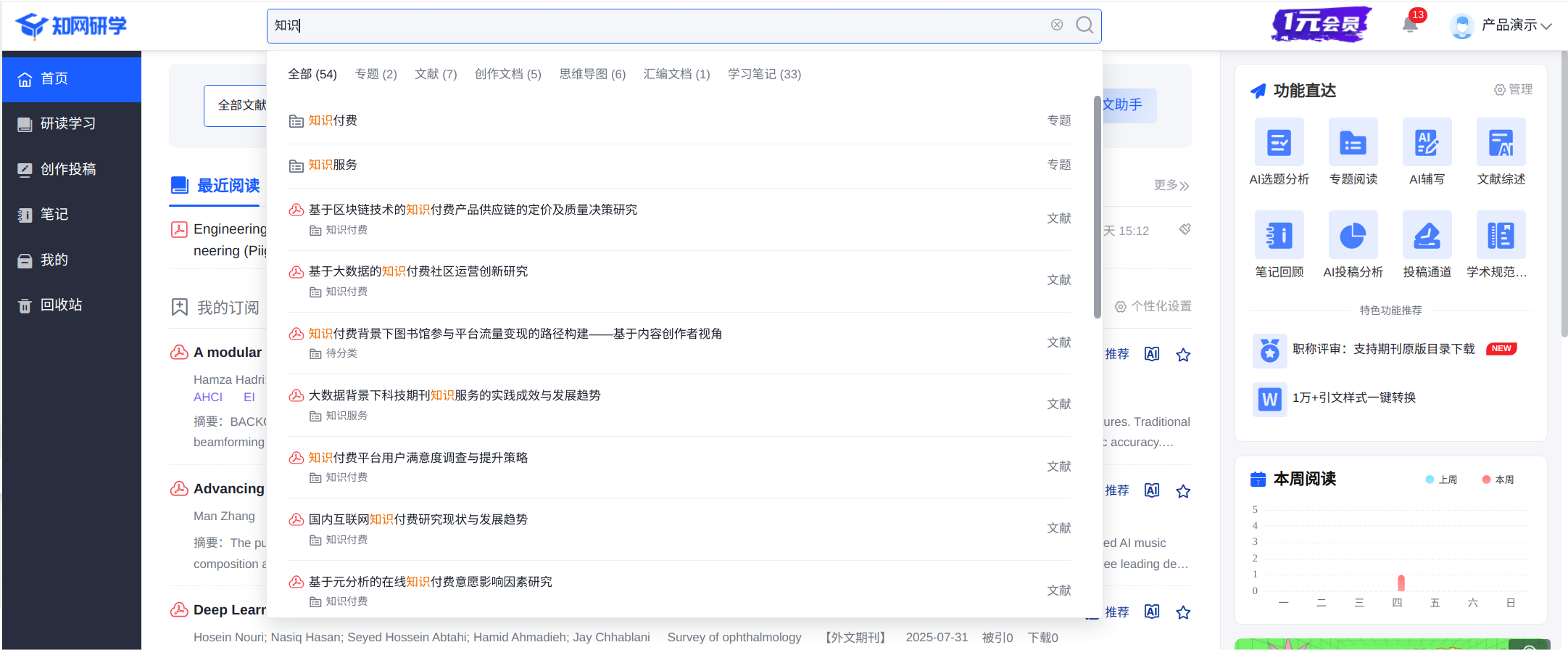Open AI选题分析 tool
Screen dimensions: 1568x650
(x=1279, y=143)
